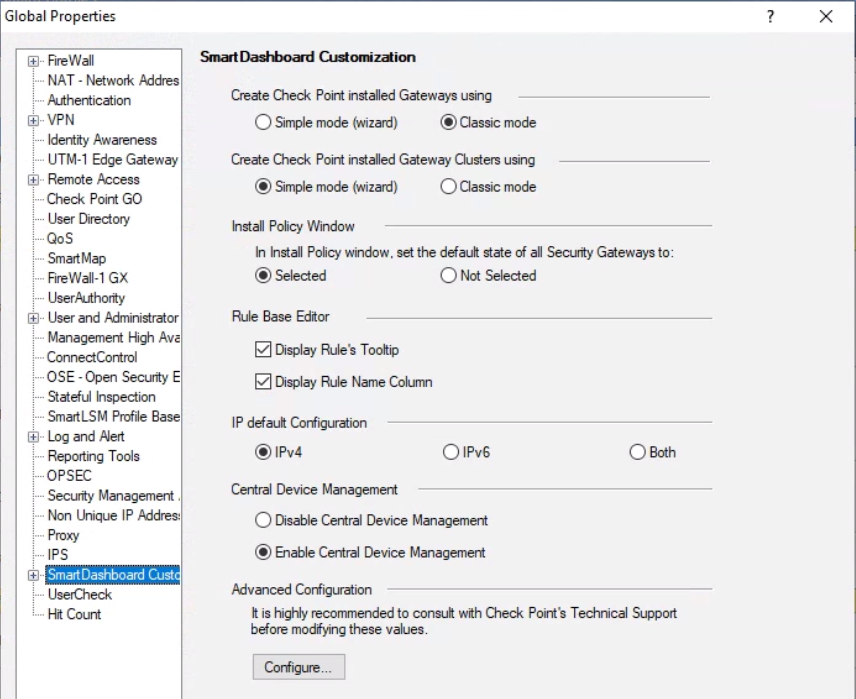This screenshot has width=856, height=699.
Task: Toggle Display Rule's Tooltip checkbox
Action: pos(263,350)
